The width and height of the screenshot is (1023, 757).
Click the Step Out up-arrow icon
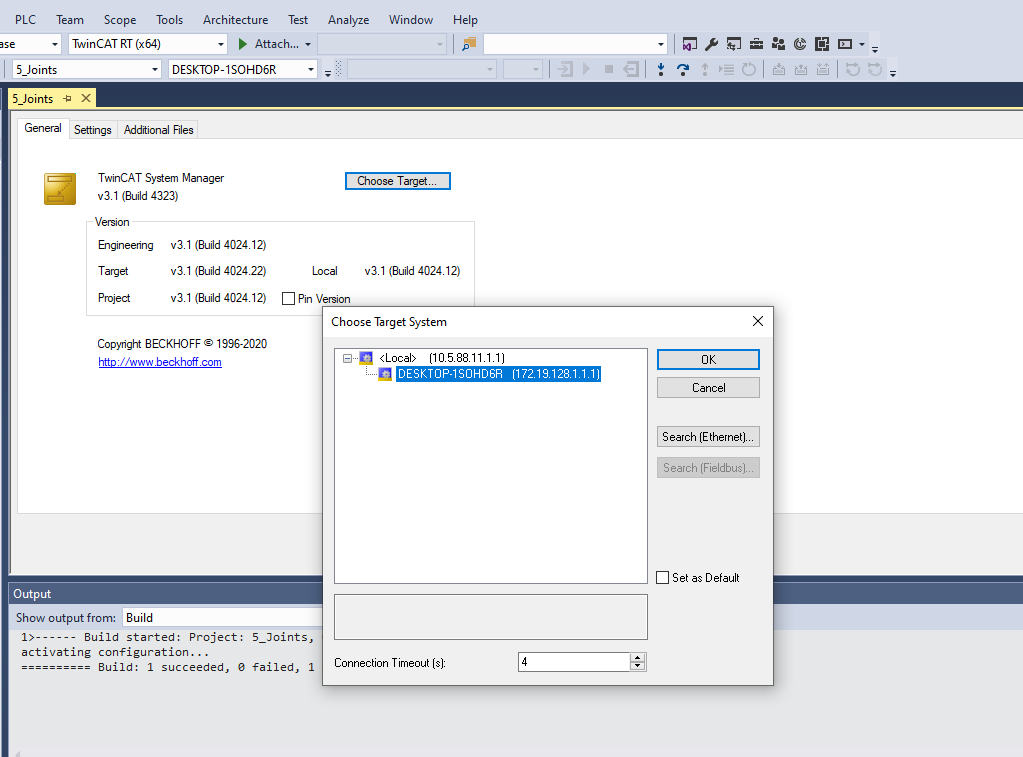click(705, 69)
